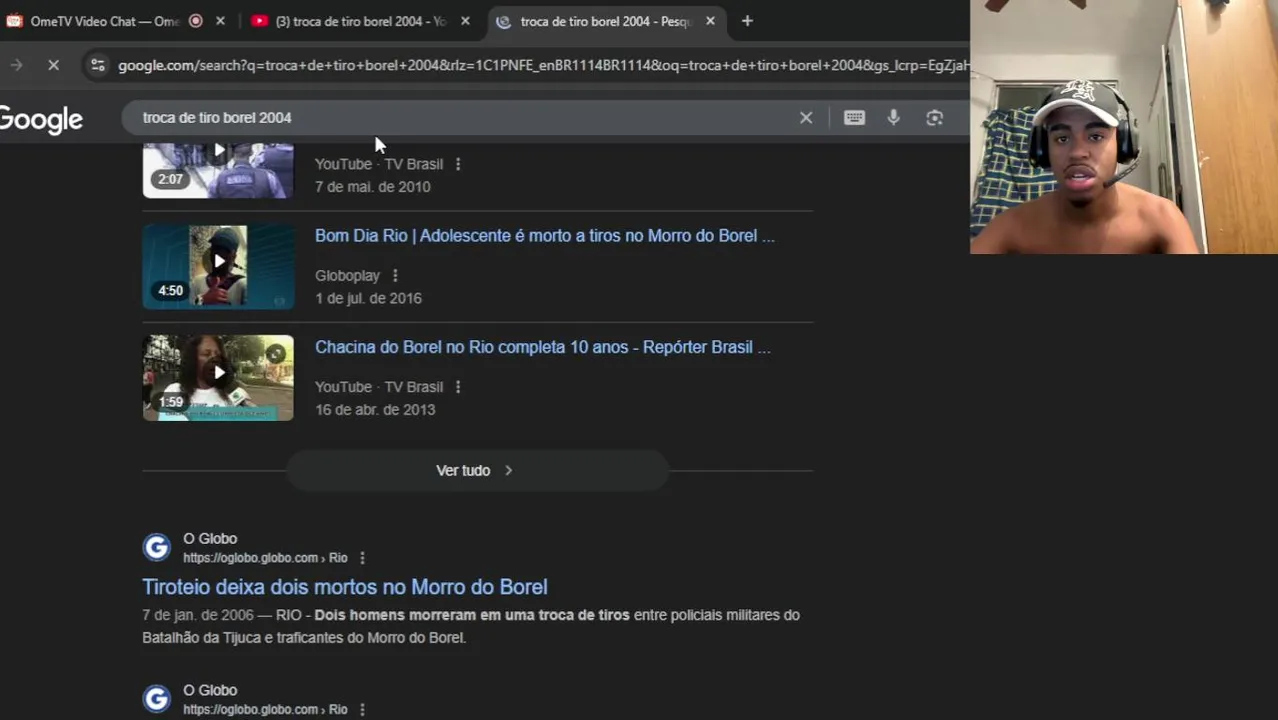The width and height of the screenshot is (1278, 720).
Task: Open the Bom Dia Rio Adolescente video link
Action: click(545, 236)
